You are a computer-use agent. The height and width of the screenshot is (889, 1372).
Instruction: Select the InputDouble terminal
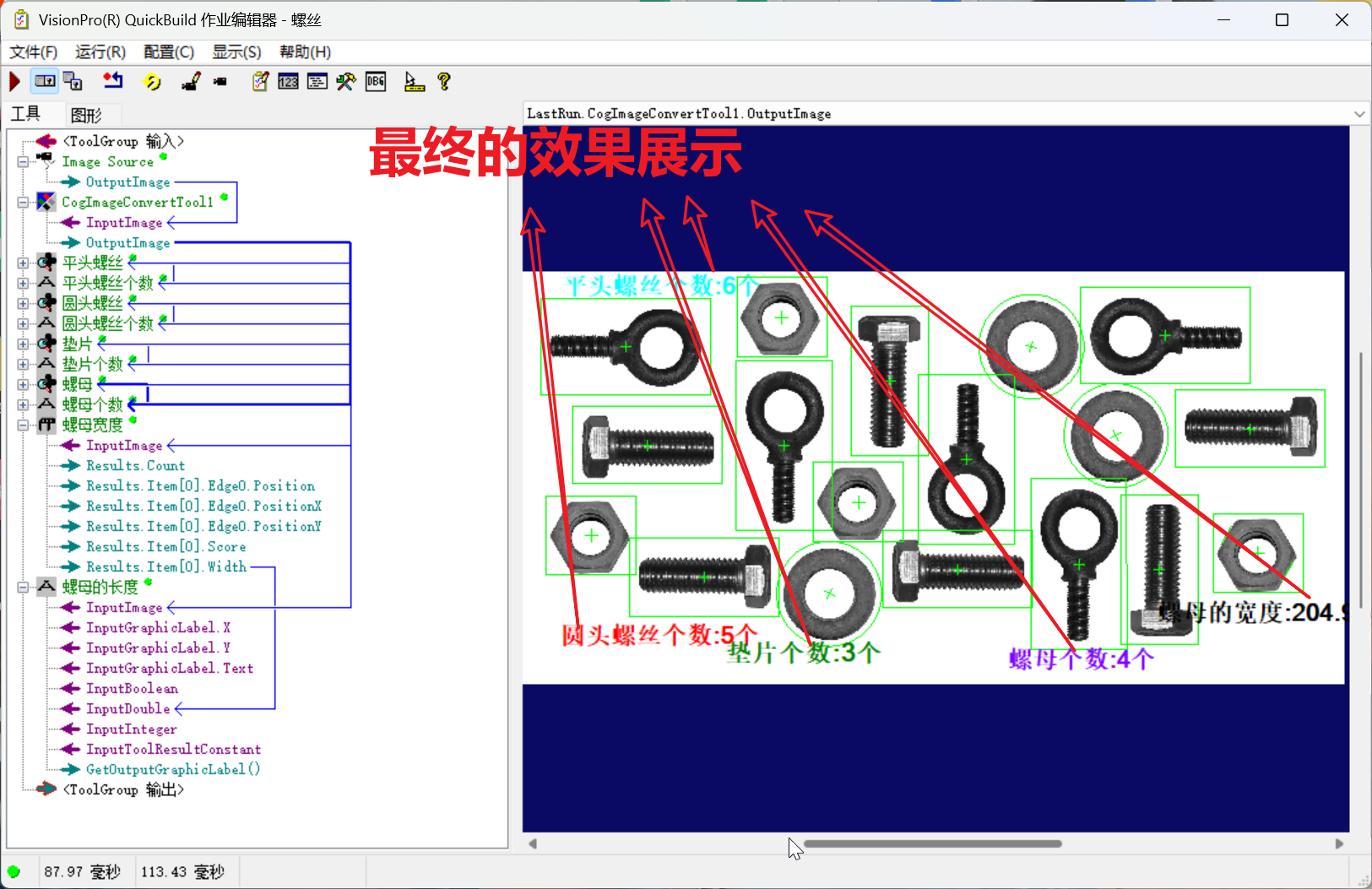[127, 709]
